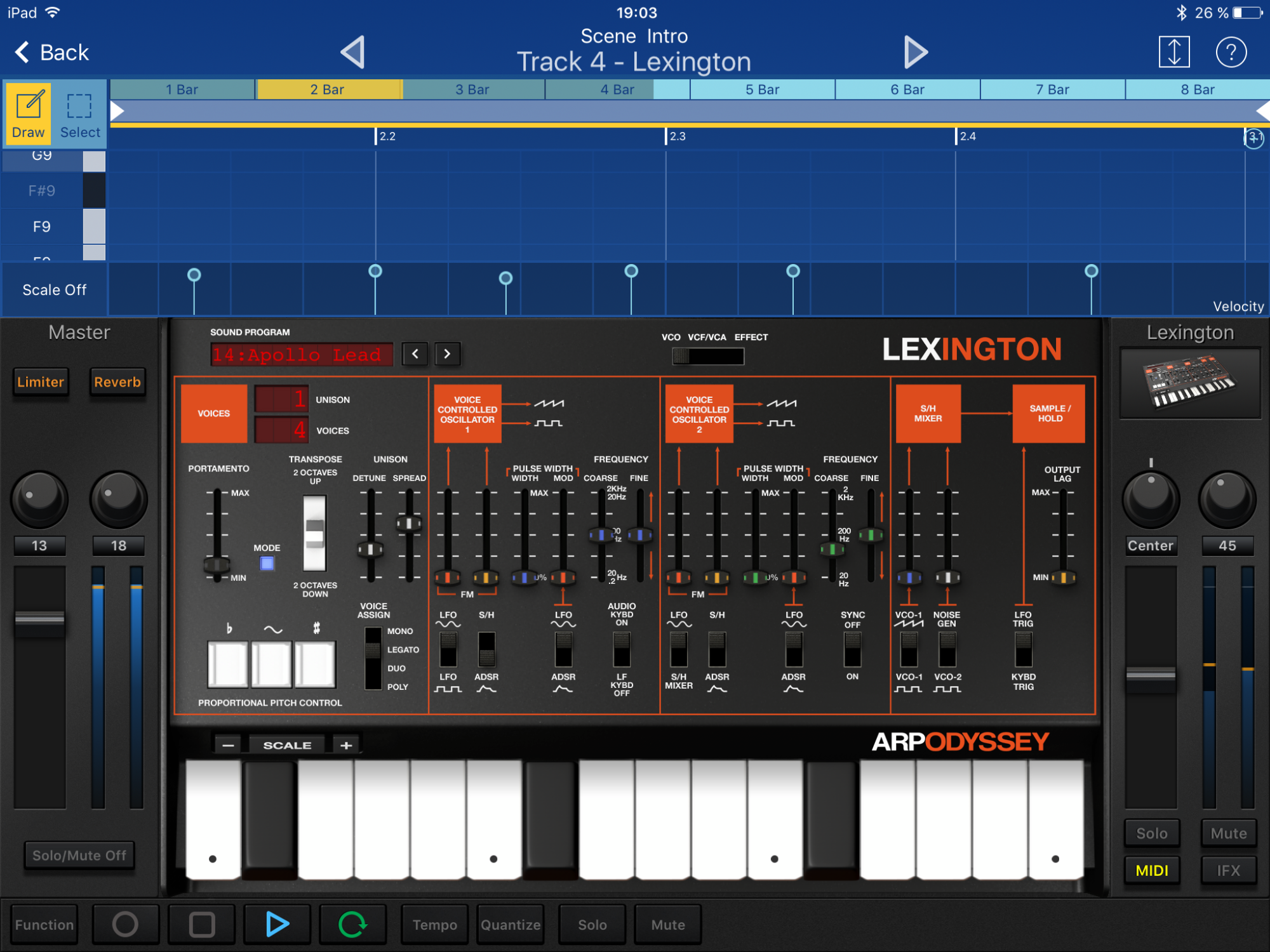Toggle the green Loop icon
This screenshot has height=952, width=1270.
tap(352, 924)
